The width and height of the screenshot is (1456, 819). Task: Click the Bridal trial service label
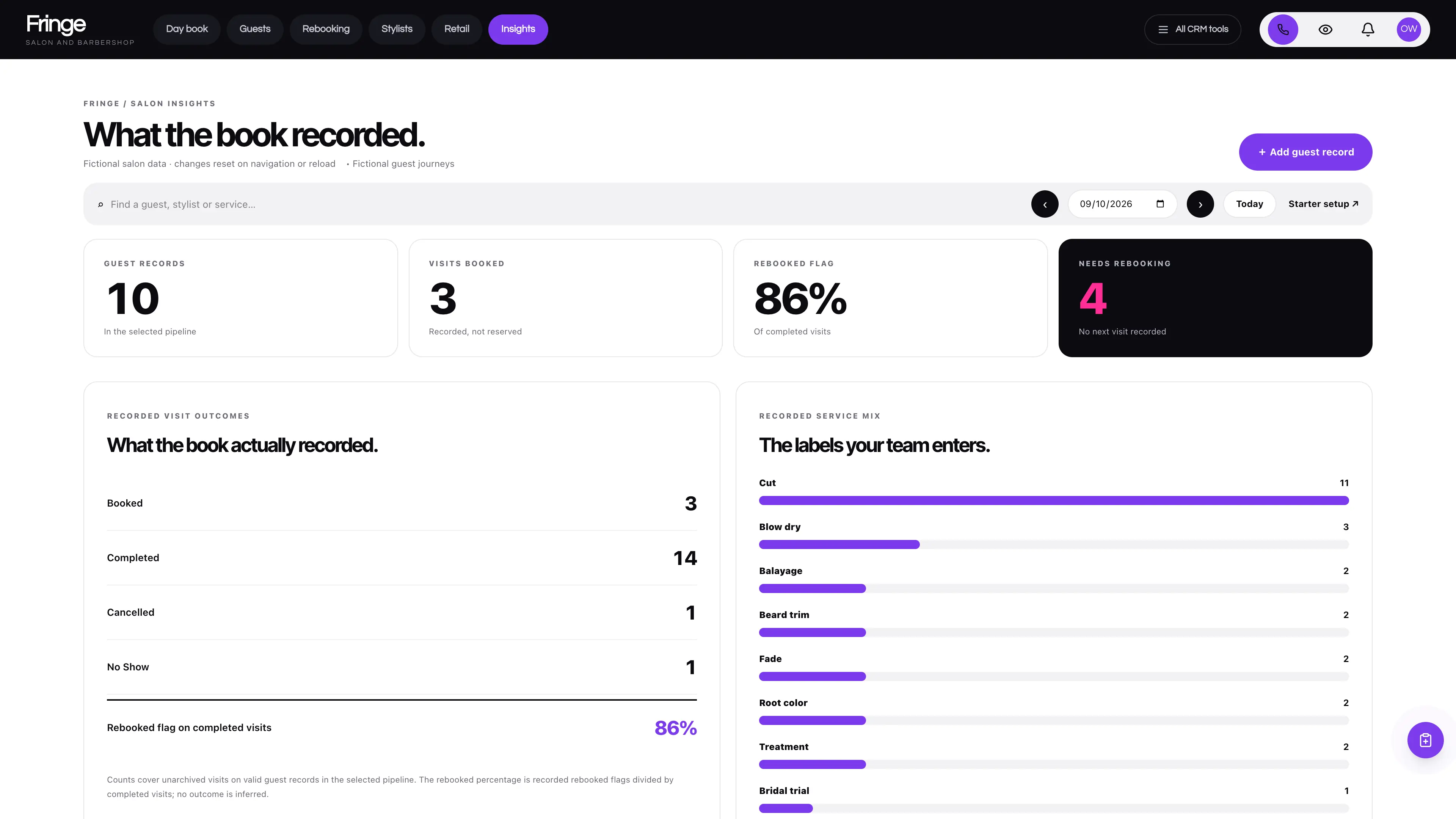pos(784,791)
